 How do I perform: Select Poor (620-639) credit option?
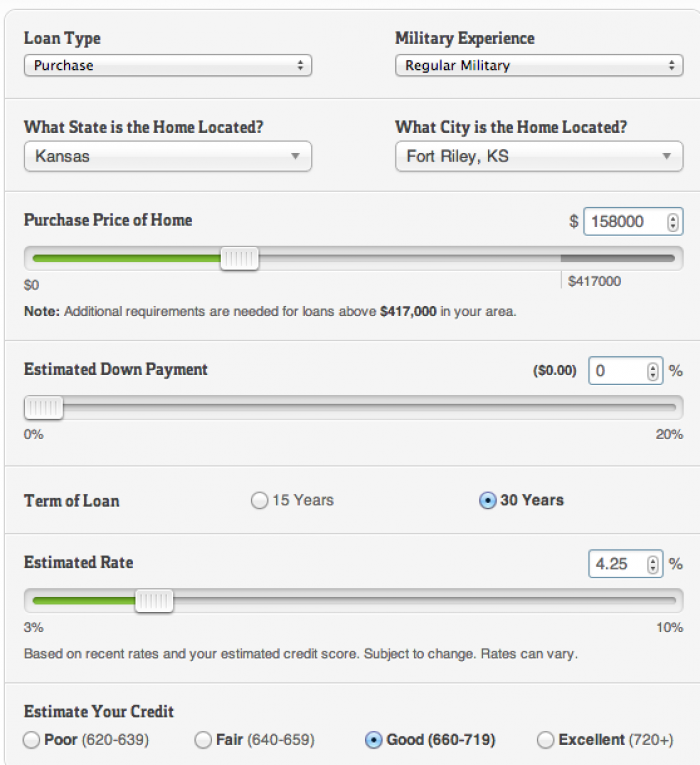pyautogui.click(x=32, y=740)
